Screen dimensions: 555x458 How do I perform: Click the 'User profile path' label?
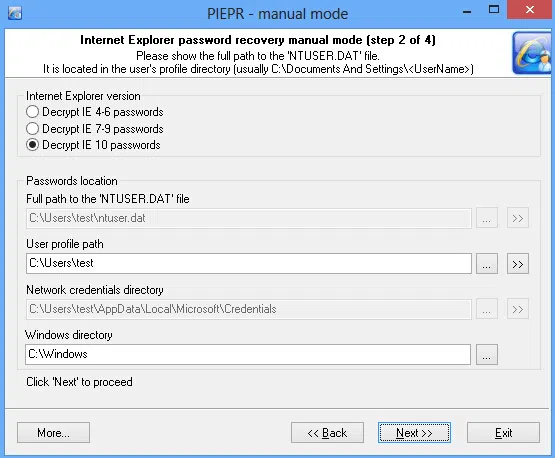coord(65,244)
